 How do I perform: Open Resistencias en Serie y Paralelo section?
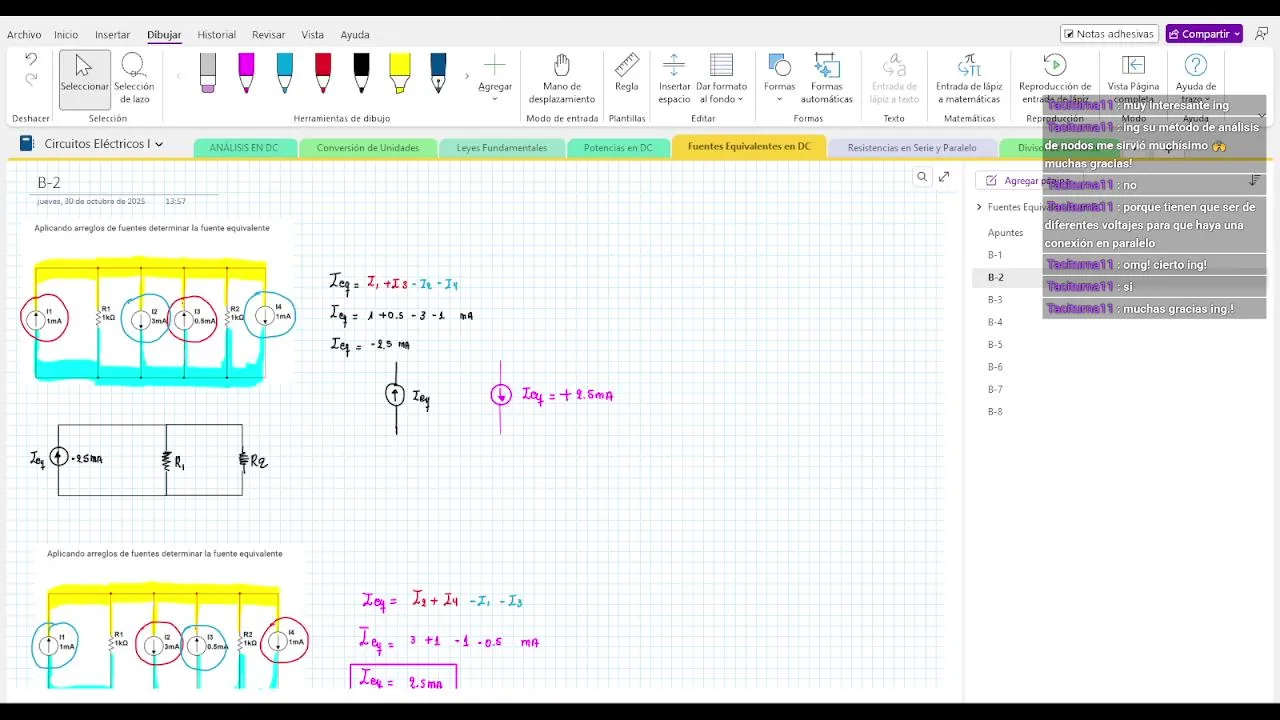click(912, 148)
